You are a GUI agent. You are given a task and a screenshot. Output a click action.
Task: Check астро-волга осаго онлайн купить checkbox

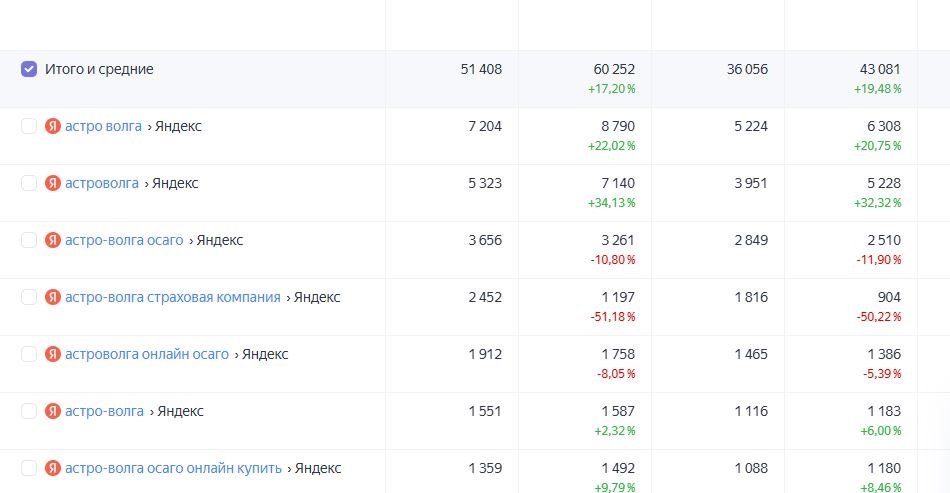pyautogui.click(x=28, y=468)
